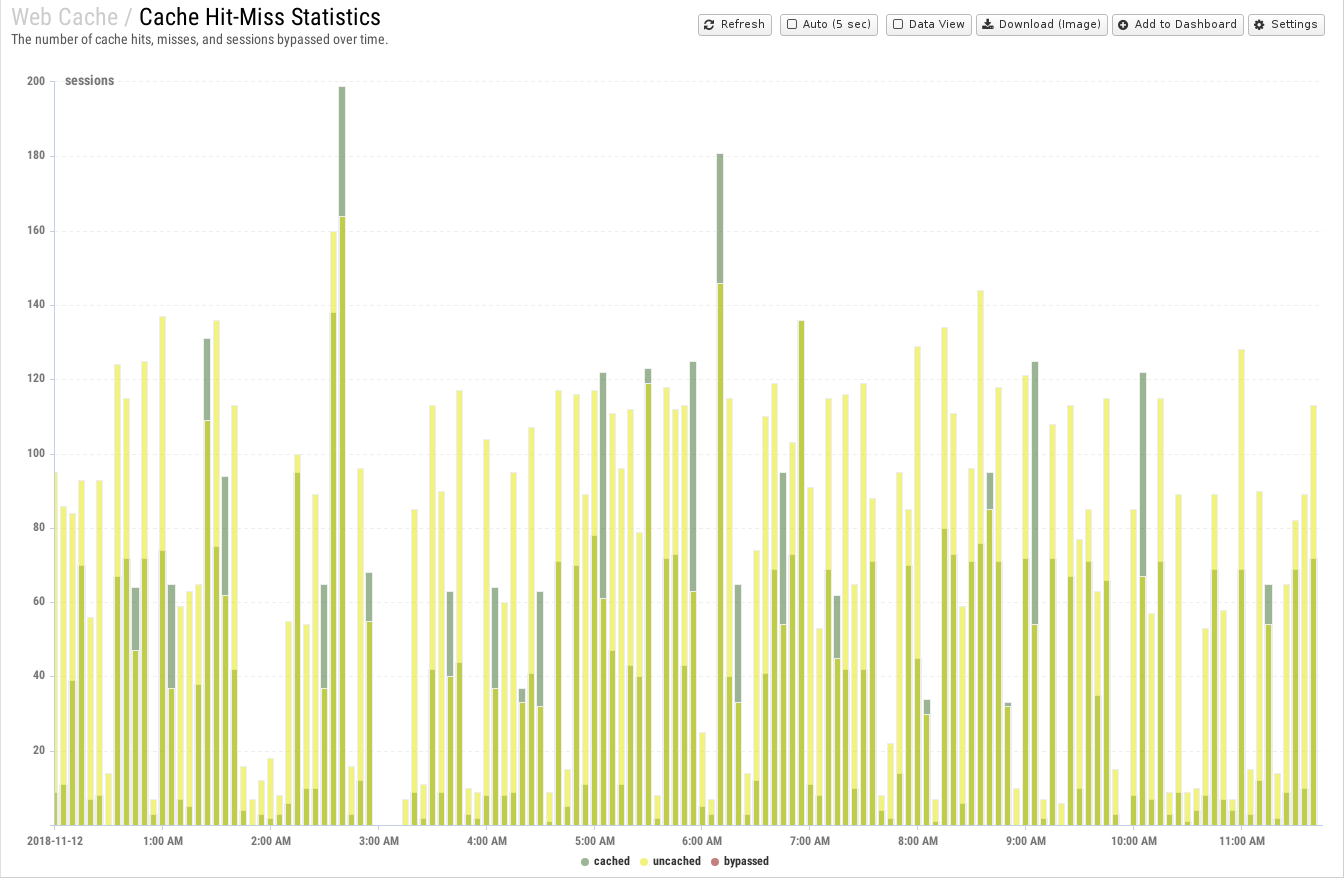1344x878 pixels.
Task: Click the tallest bar near 199 sessions
Action: click(342, 455)
